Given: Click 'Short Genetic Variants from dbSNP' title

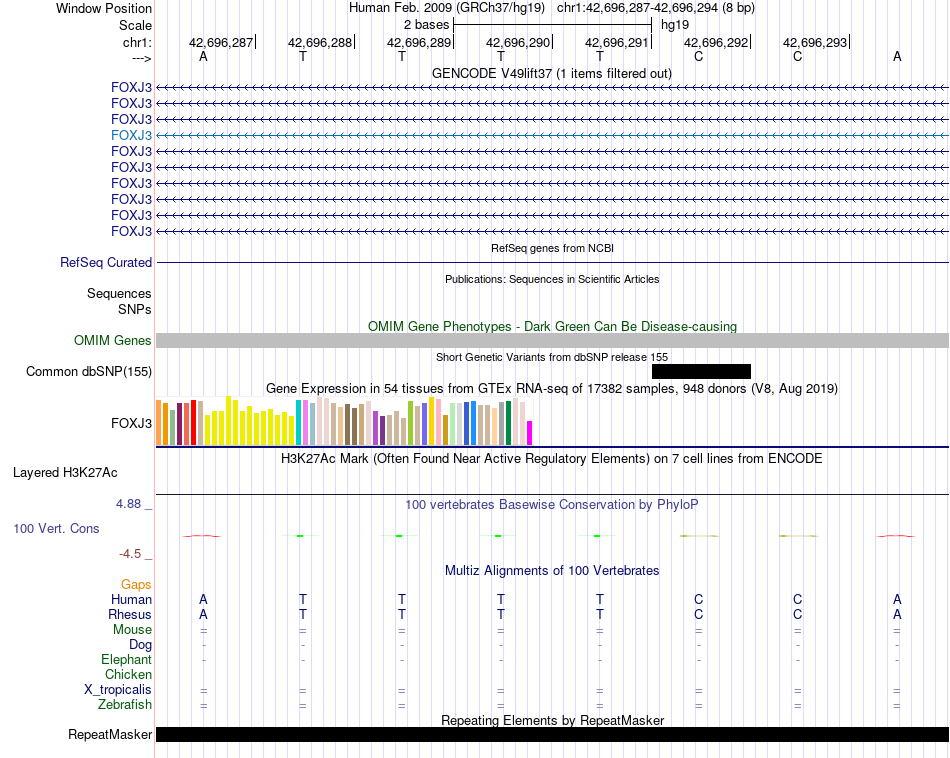Looking at the screenshot, I should pyautogui.click(x=552, y=357).
